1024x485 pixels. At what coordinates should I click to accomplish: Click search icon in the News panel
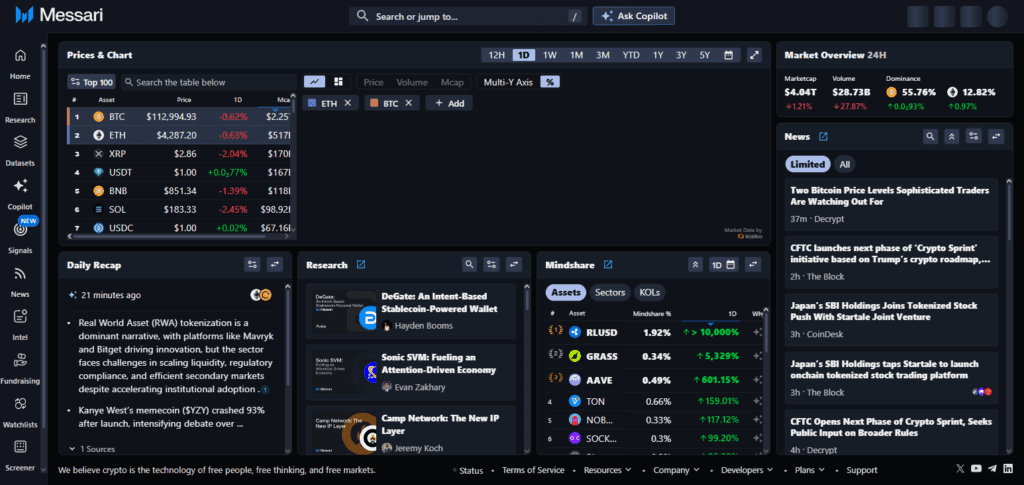[930, 136]
